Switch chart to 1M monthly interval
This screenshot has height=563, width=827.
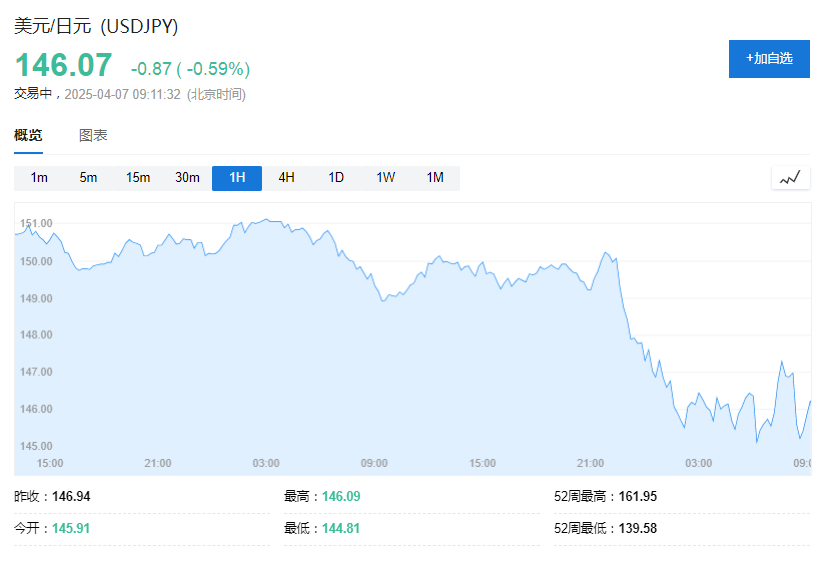435,178
